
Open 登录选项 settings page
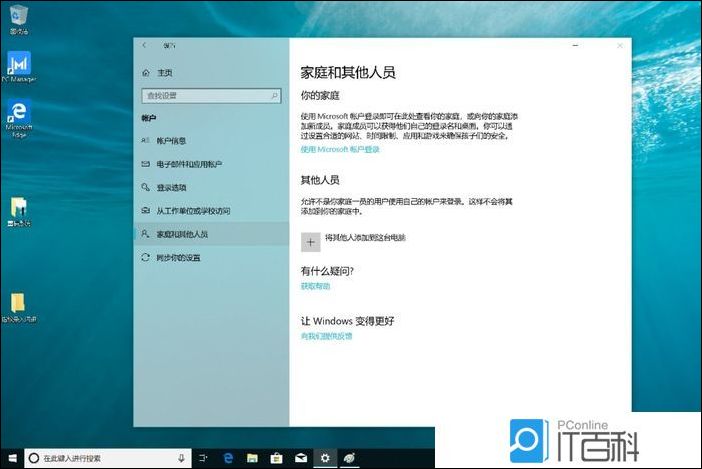click(x=211, y=187)
